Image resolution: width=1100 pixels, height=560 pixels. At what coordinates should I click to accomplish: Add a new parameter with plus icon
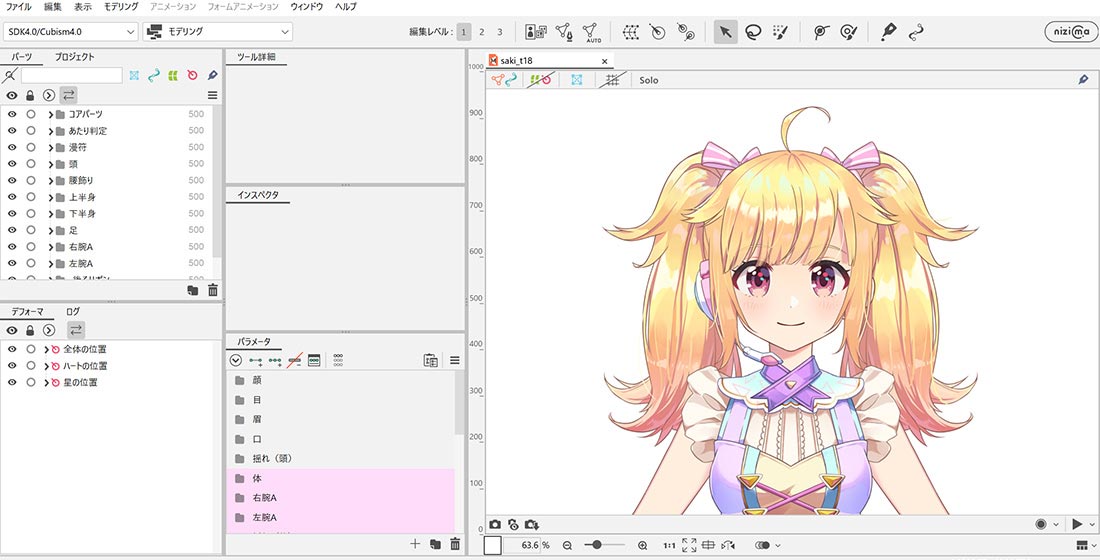click(415, 544)
